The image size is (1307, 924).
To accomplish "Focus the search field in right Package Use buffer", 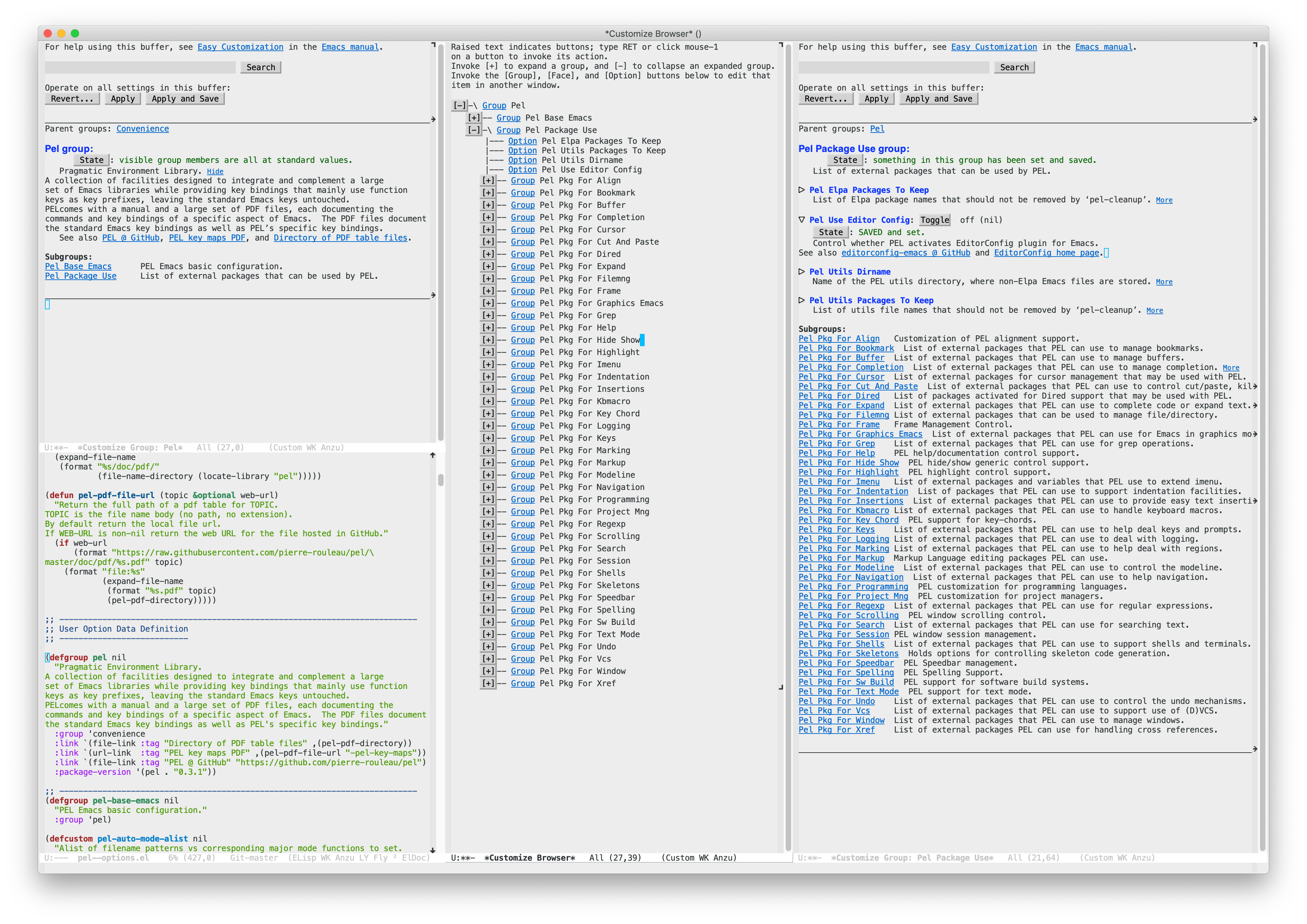I will pos(894,67).
